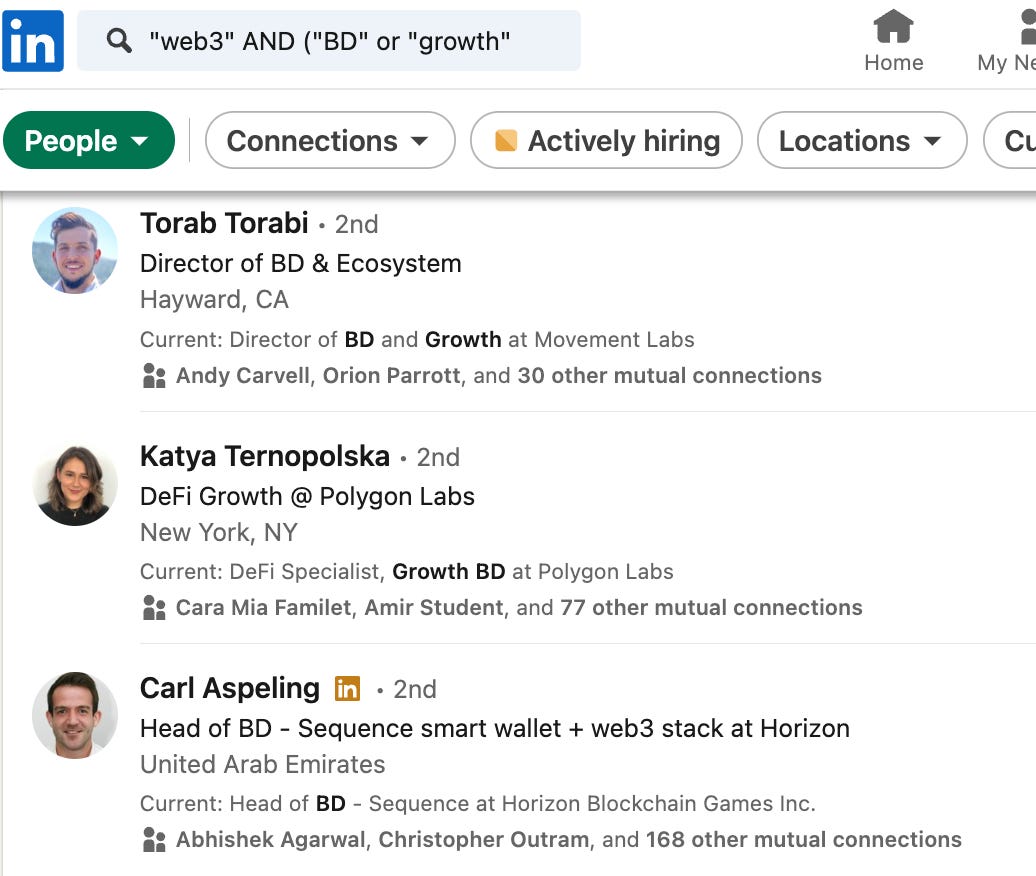The image size is (1036, 876).
Task: Open the Connections filter dropdown
Action: pyautogui.click(x=329, y=141)
